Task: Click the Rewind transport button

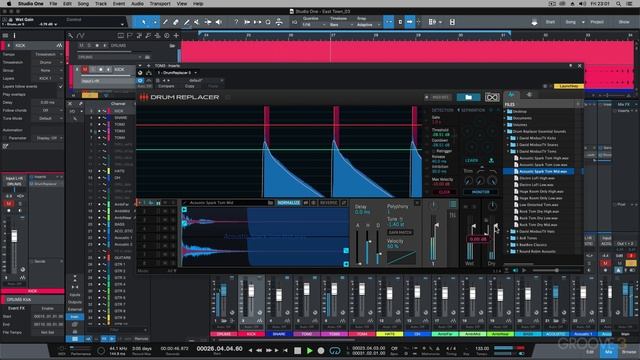Action: point(259,350)
